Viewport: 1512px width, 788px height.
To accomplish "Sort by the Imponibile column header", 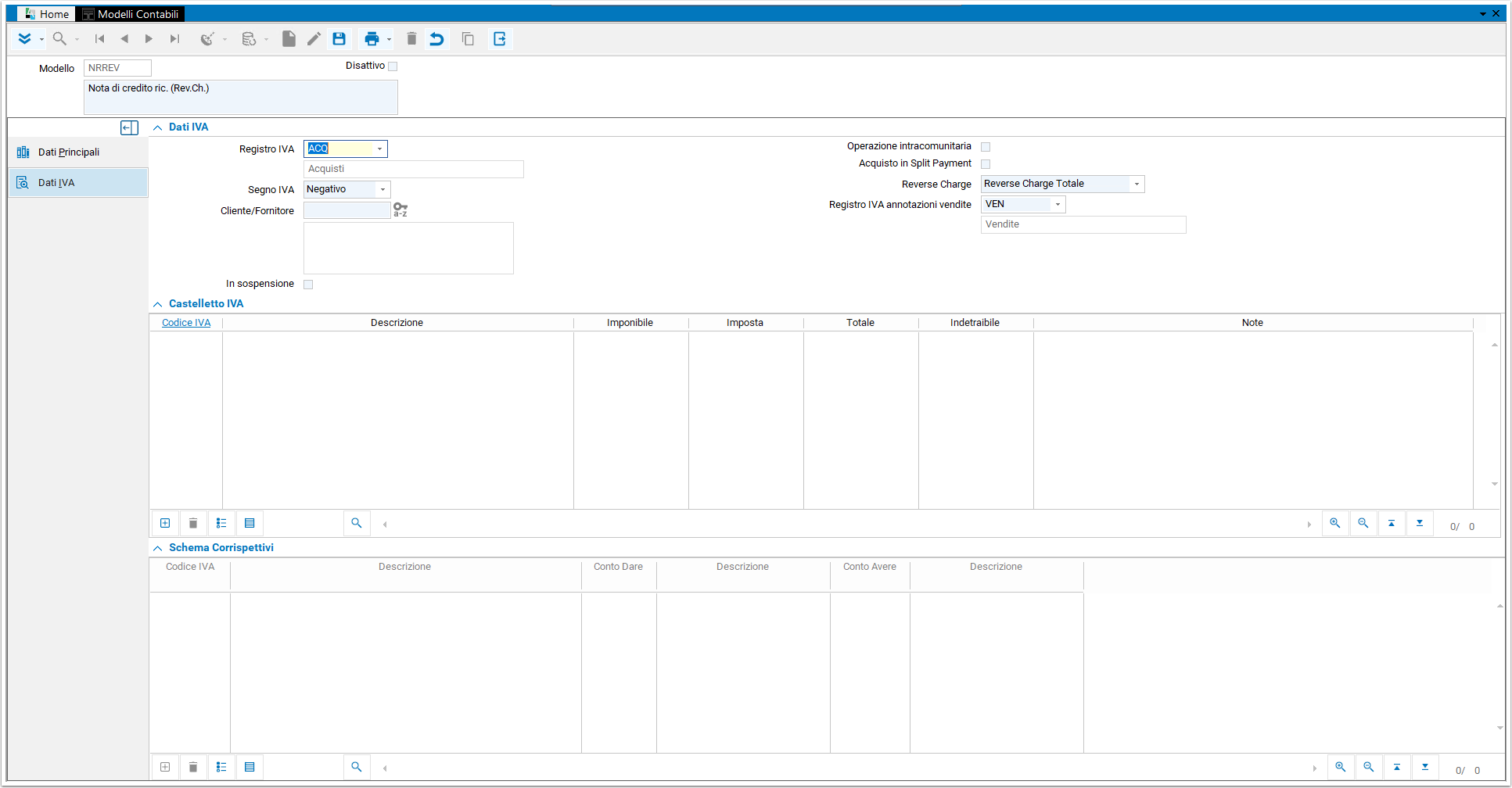I will (630, 323).
